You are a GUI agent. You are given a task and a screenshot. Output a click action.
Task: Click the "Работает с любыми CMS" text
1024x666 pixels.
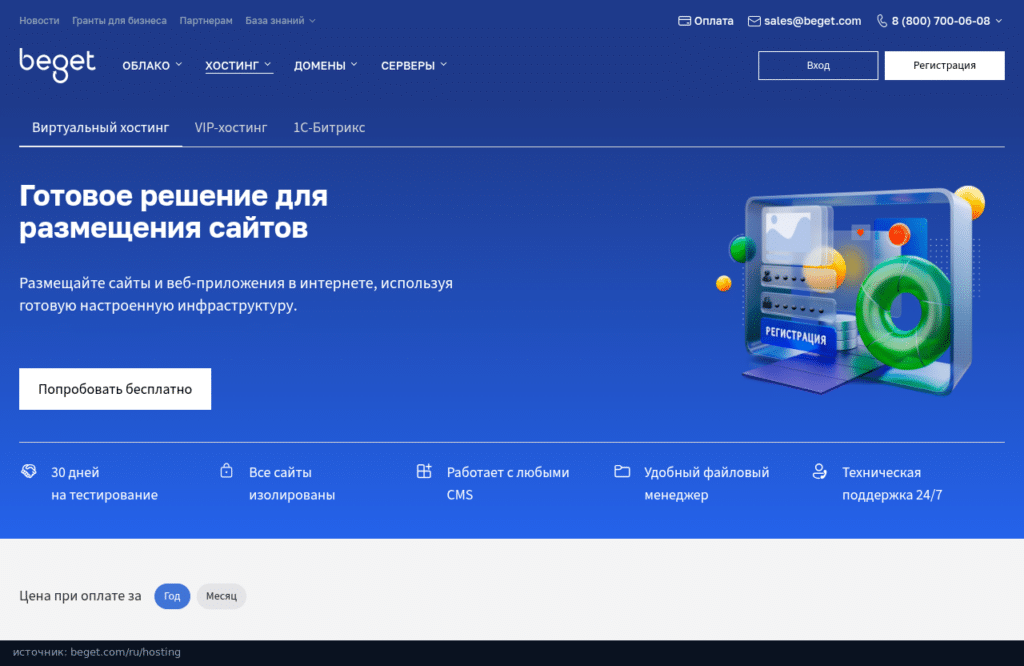[x=508, y=483]
